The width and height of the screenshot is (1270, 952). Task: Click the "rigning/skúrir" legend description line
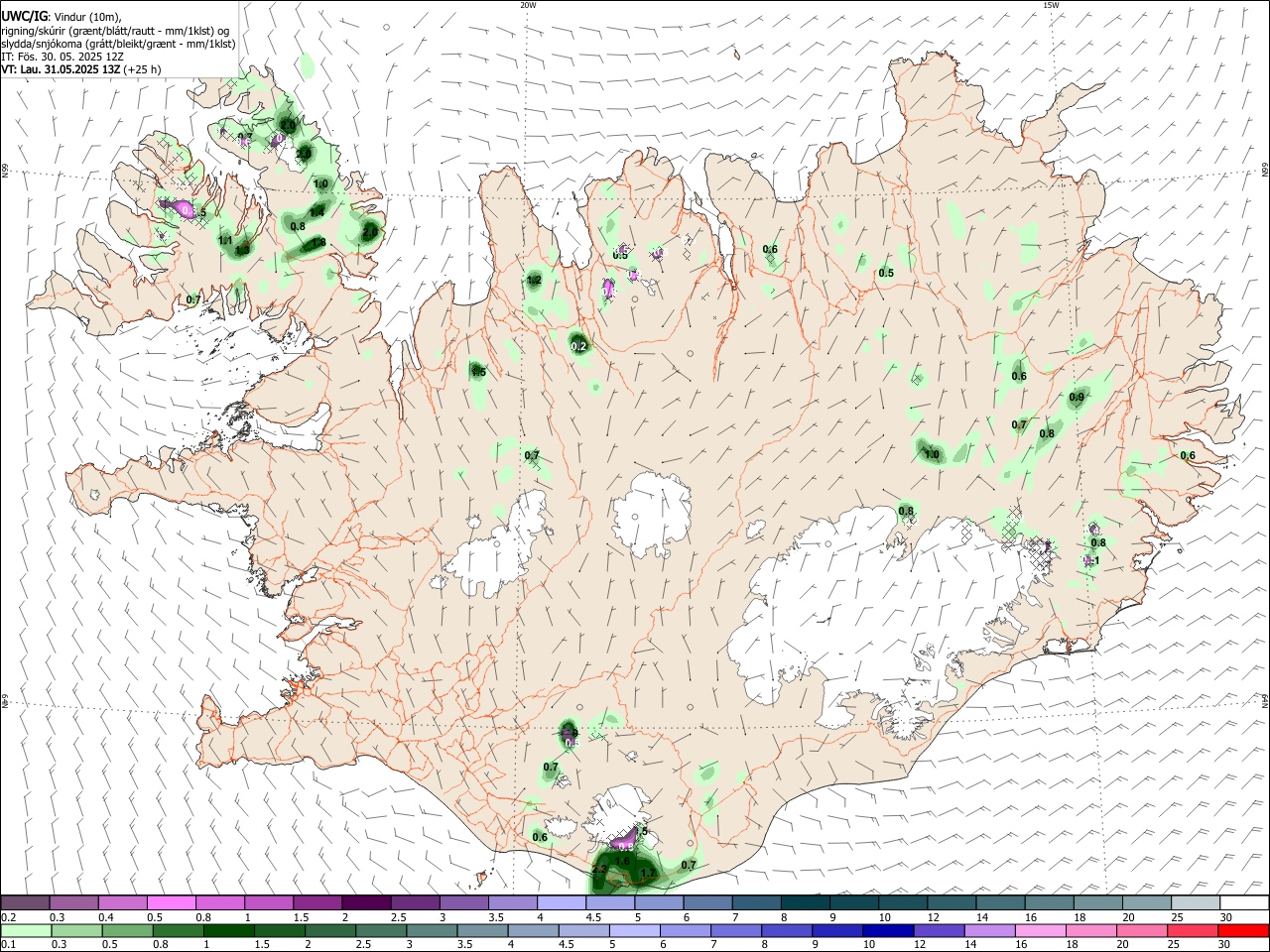[x=115, y=30]
